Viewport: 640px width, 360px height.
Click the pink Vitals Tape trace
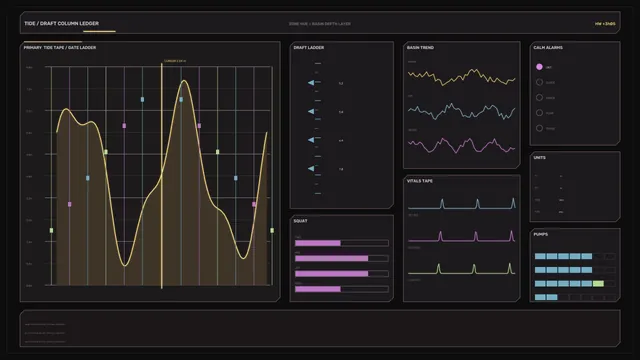point(461,236)
